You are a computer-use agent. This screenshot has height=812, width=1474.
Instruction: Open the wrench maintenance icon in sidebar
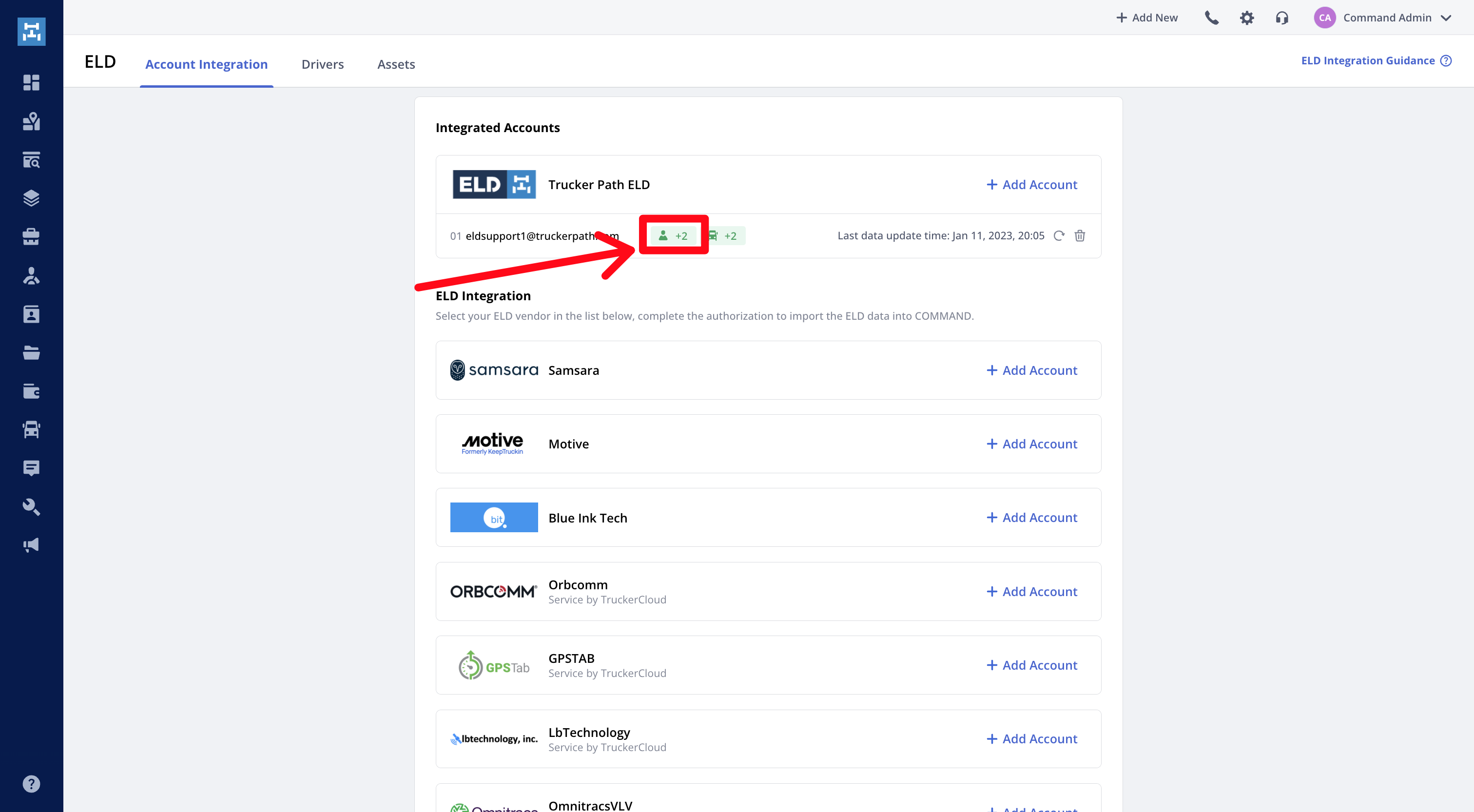click(32, 507)
